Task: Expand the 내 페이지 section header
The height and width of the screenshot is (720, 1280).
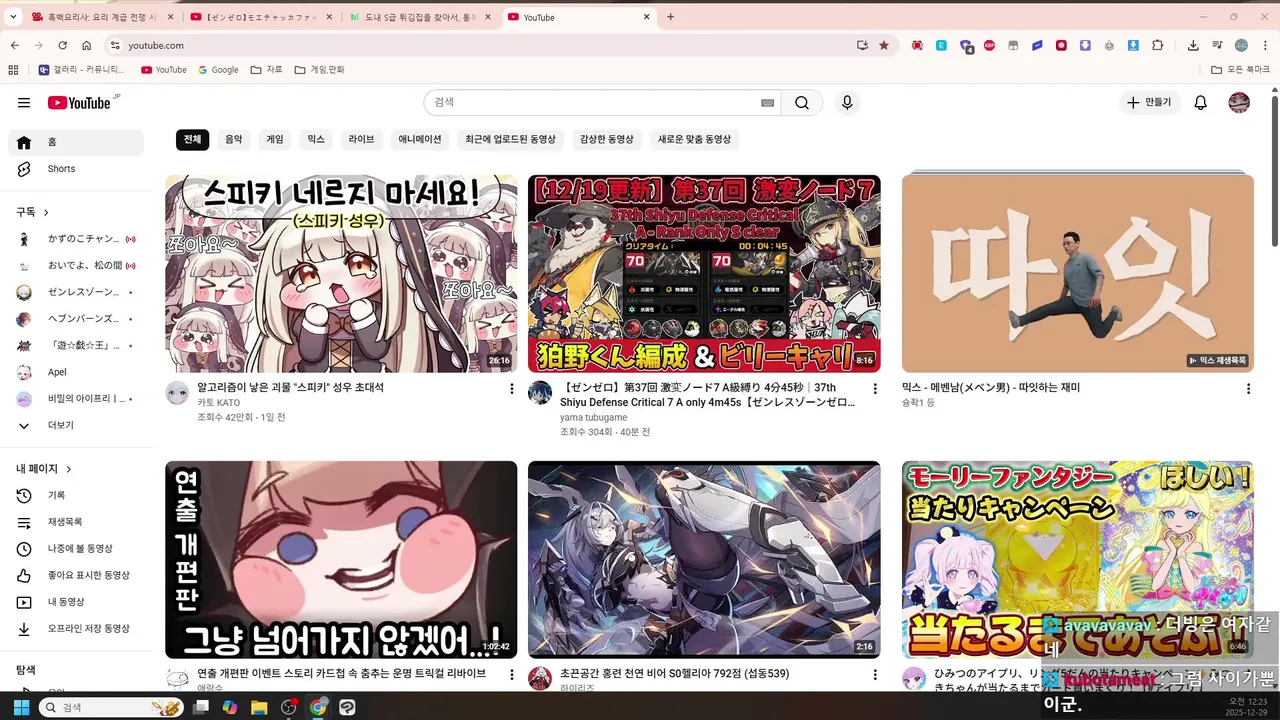Action: coord(44,468)
